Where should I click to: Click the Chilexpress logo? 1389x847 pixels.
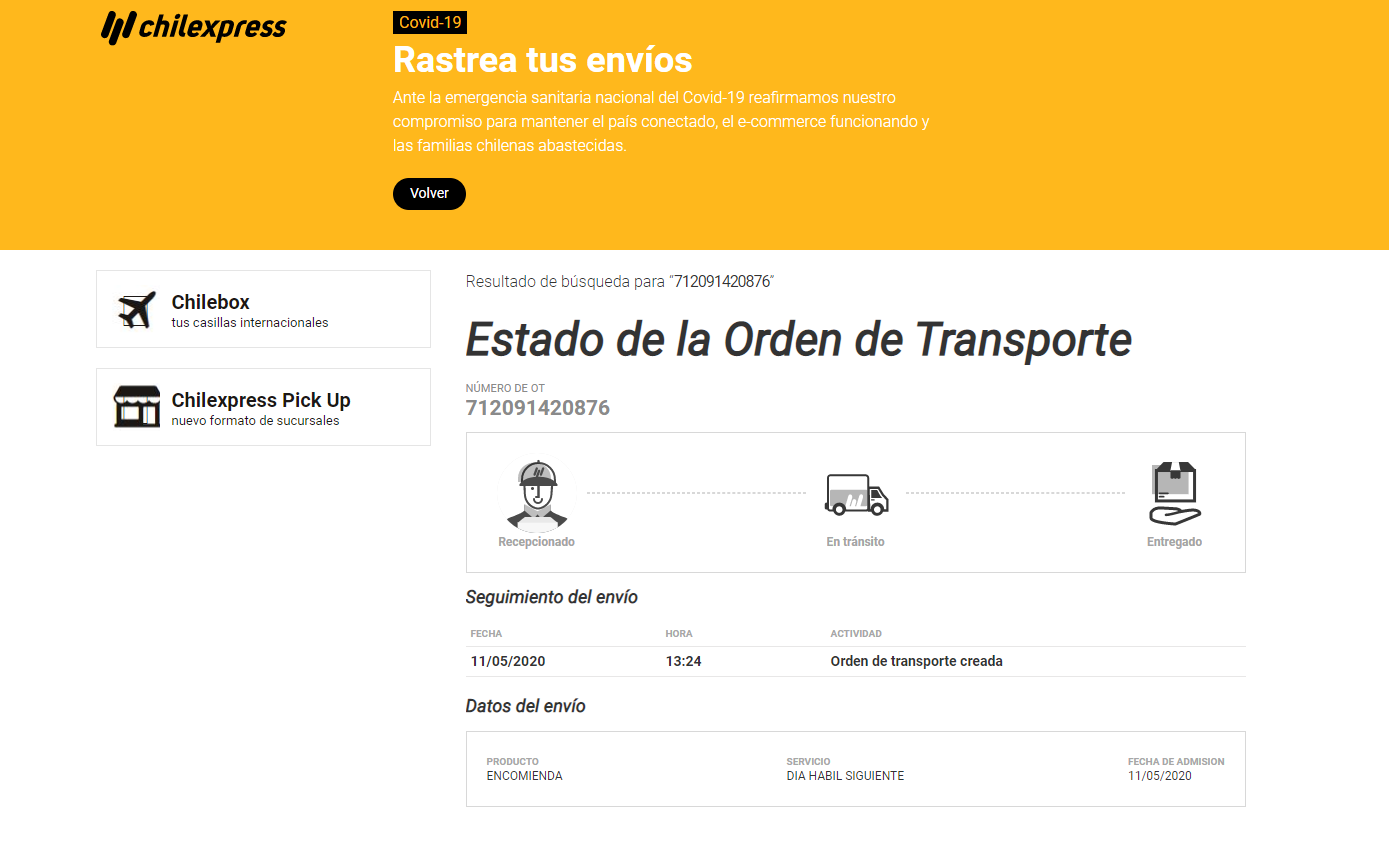point(194,27)
